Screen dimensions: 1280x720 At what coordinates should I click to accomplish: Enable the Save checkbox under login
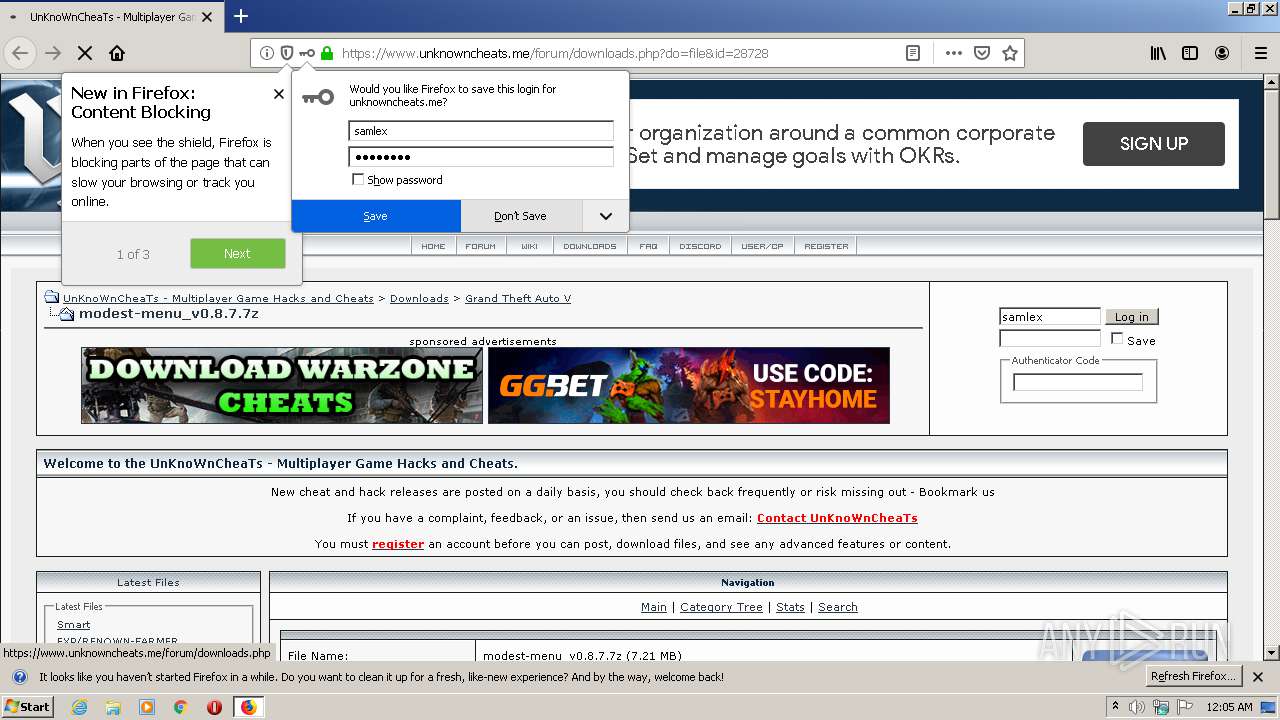(1117, 339)
